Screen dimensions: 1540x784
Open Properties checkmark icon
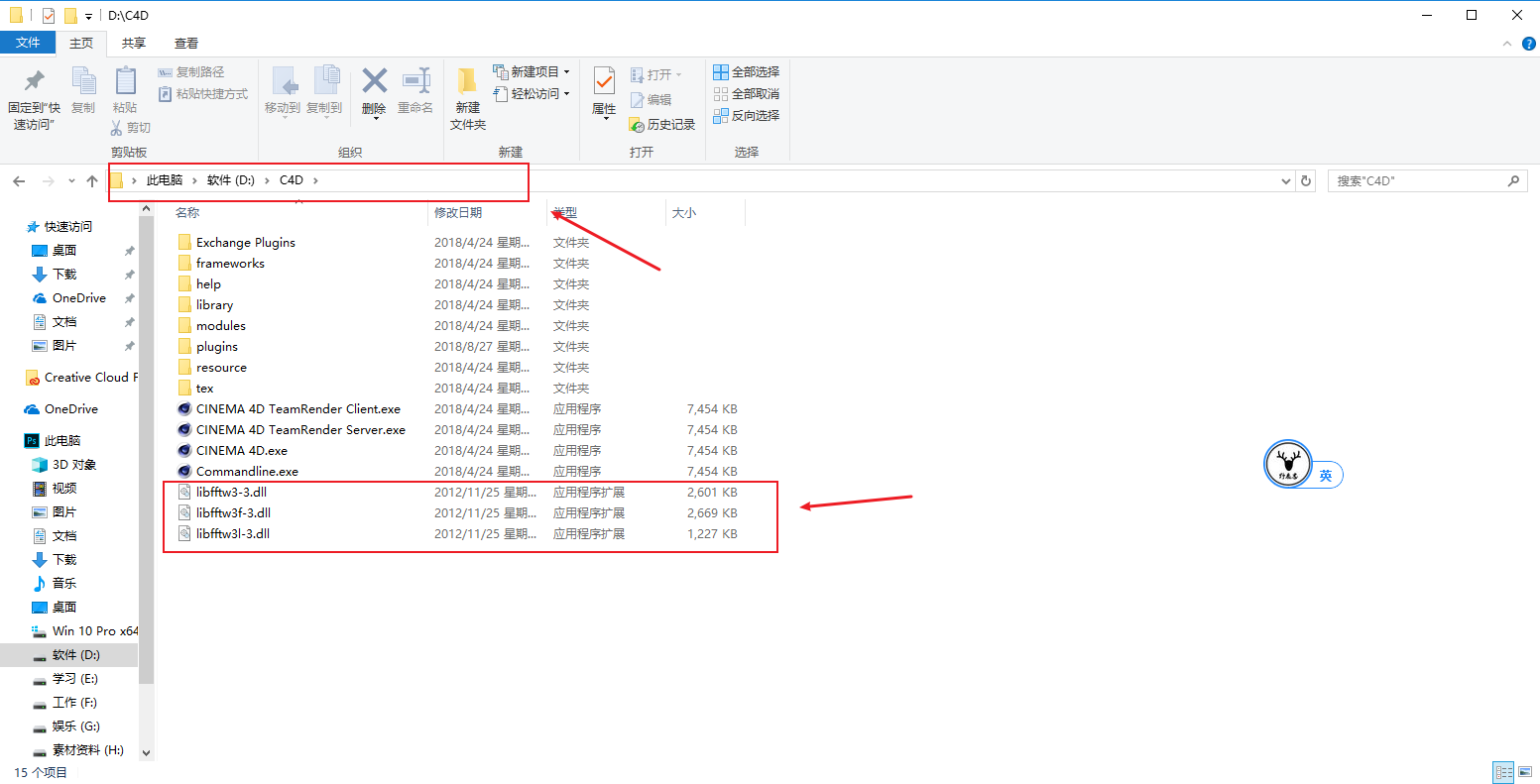coord(604,80)
